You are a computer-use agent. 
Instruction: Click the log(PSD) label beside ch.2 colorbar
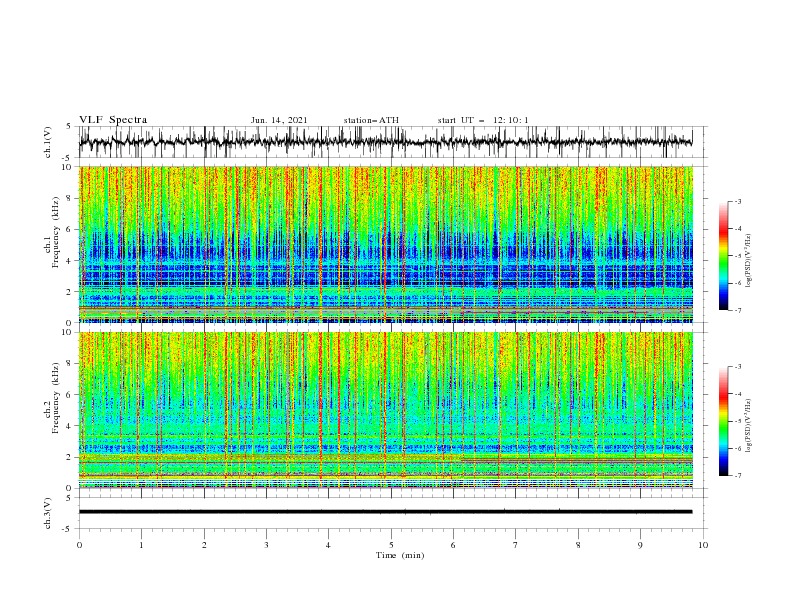pyautogui.click(x=748, y=426)
